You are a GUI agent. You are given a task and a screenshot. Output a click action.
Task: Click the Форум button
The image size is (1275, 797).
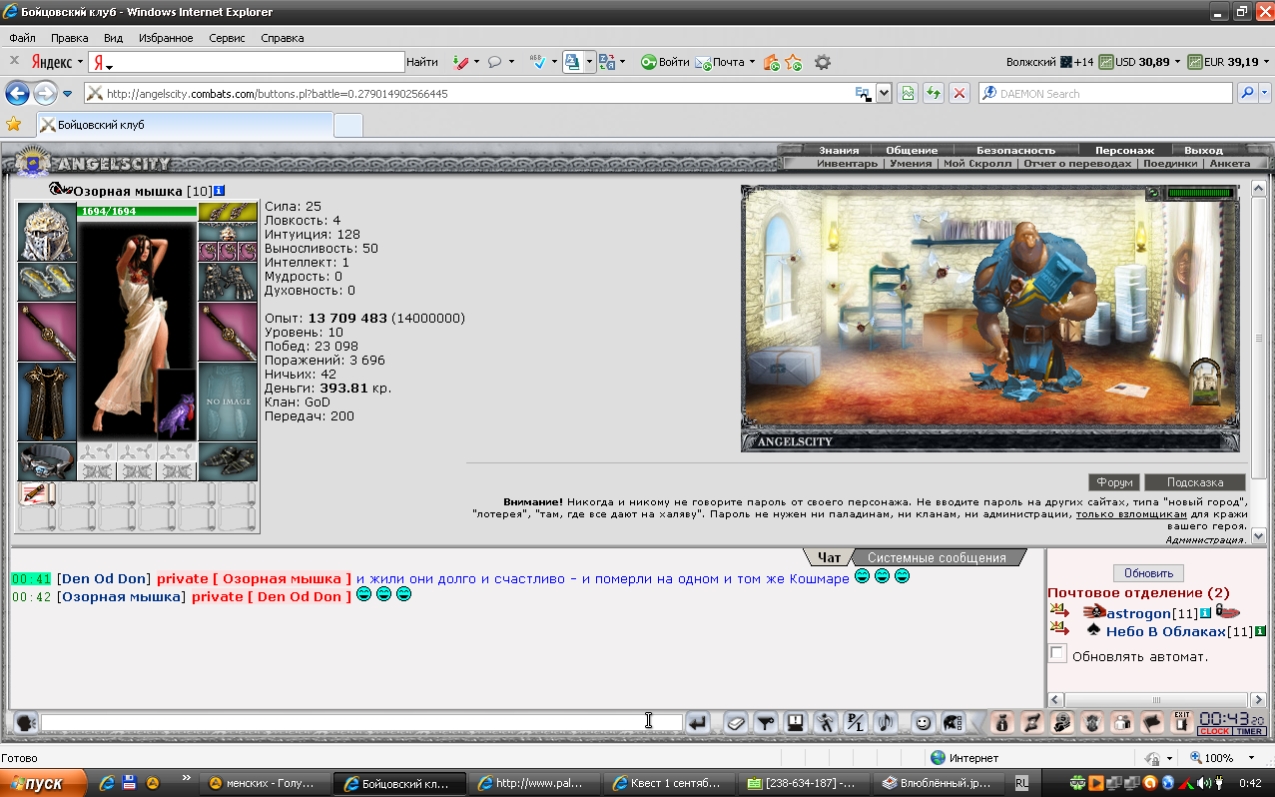tap(1114, 482)
